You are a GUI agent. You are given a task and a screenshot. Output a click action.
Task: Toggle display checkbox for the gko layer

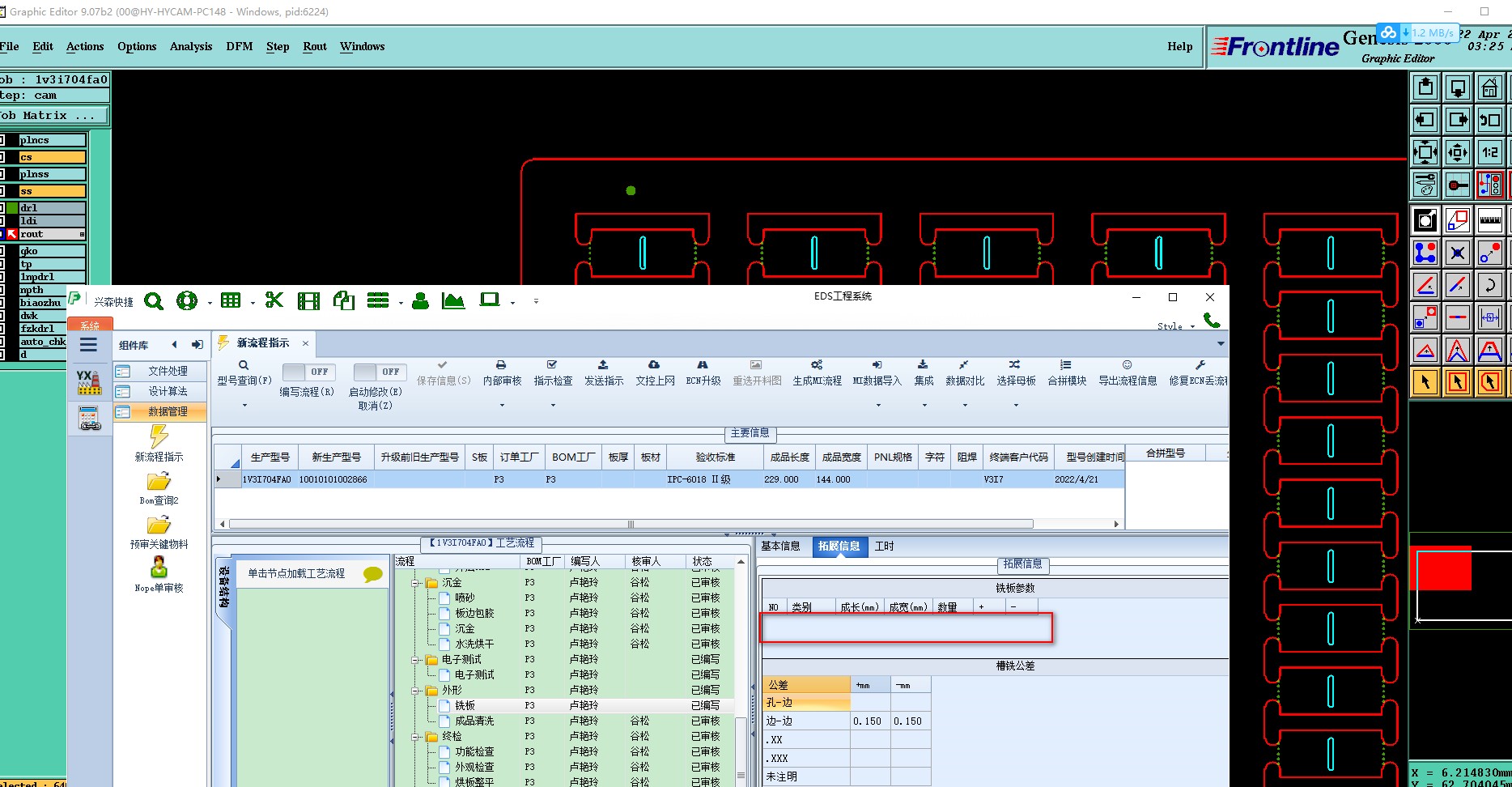click(2, 251)
